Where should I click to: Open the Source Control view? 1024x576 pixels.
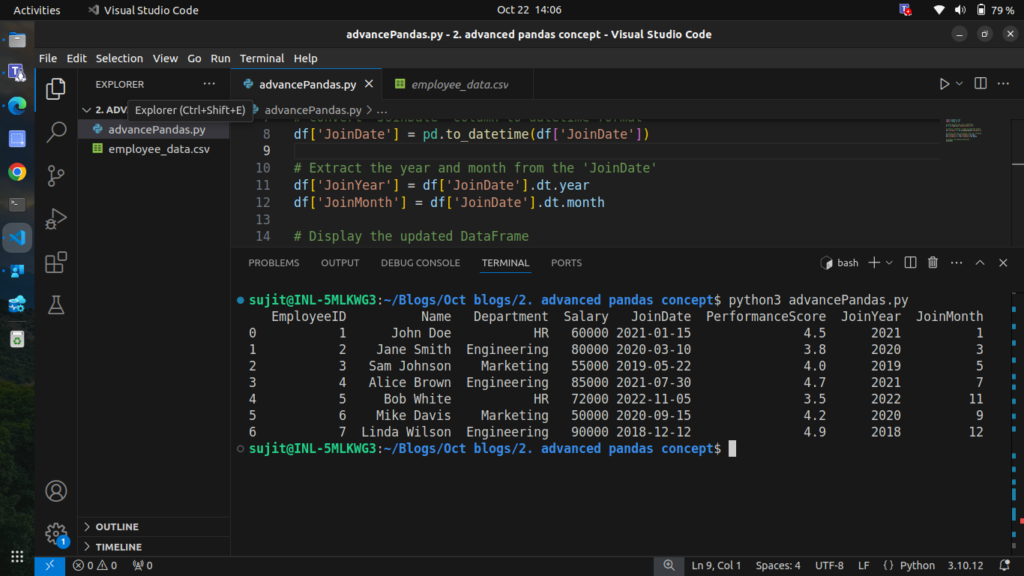(x=56, y=175)
